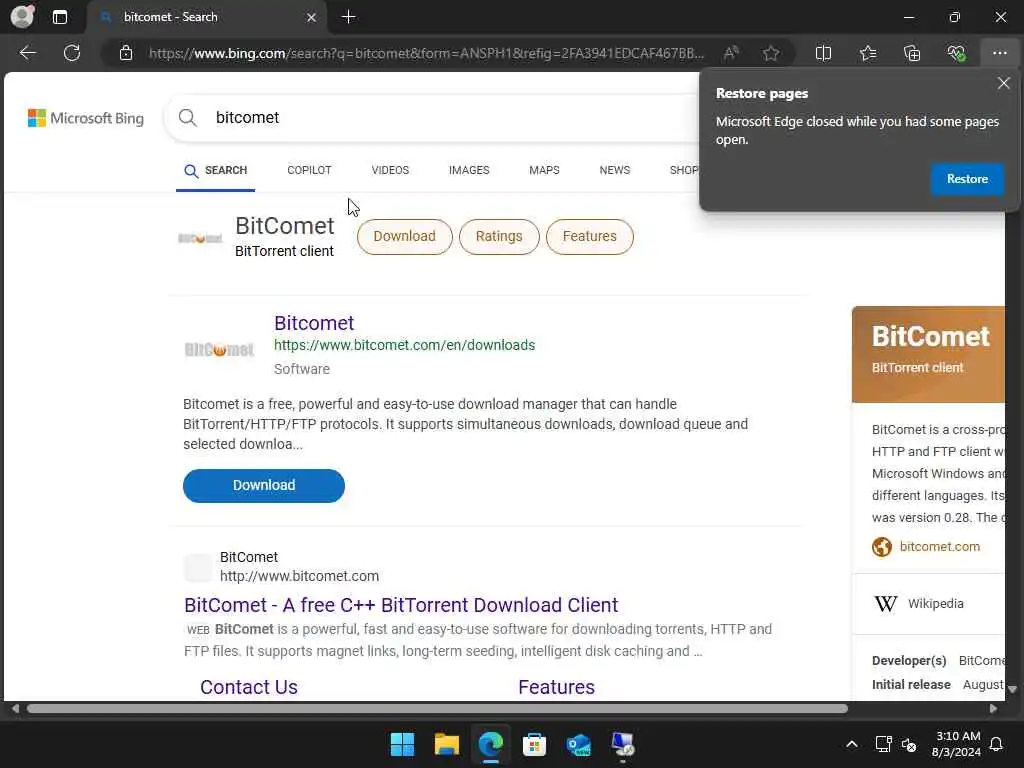This screenshot has width=1024, height=768.
Task: Go back with the back arrow
Action: (x=27, y=53)
